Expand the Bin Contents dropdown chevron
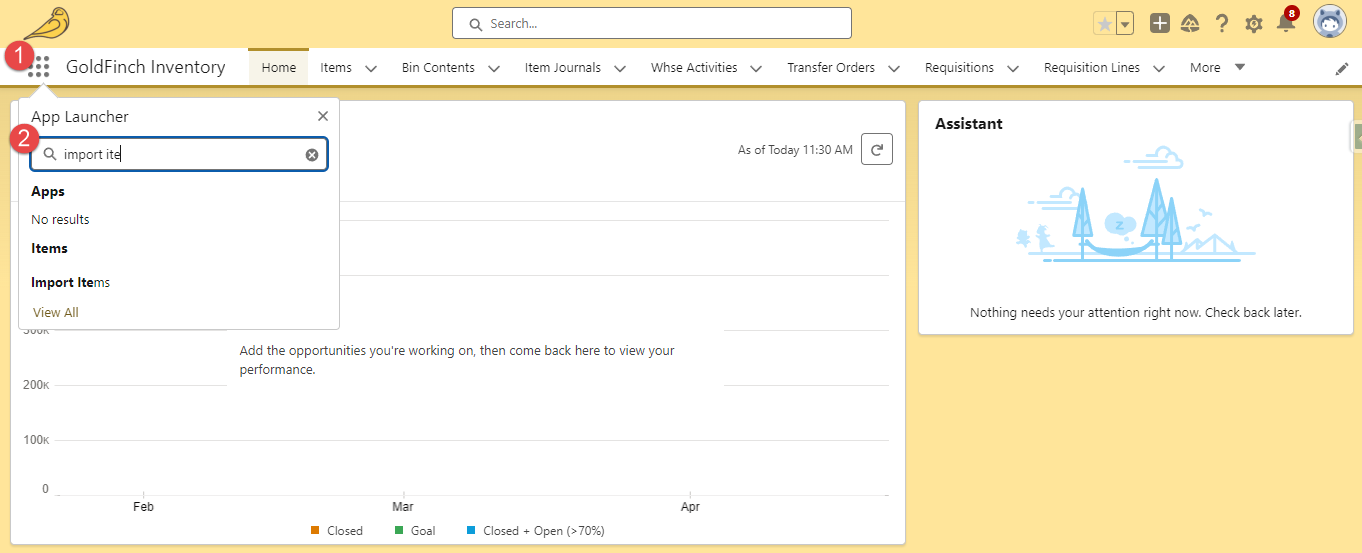This screenshot has width=1362, height=553. (494, 68)
